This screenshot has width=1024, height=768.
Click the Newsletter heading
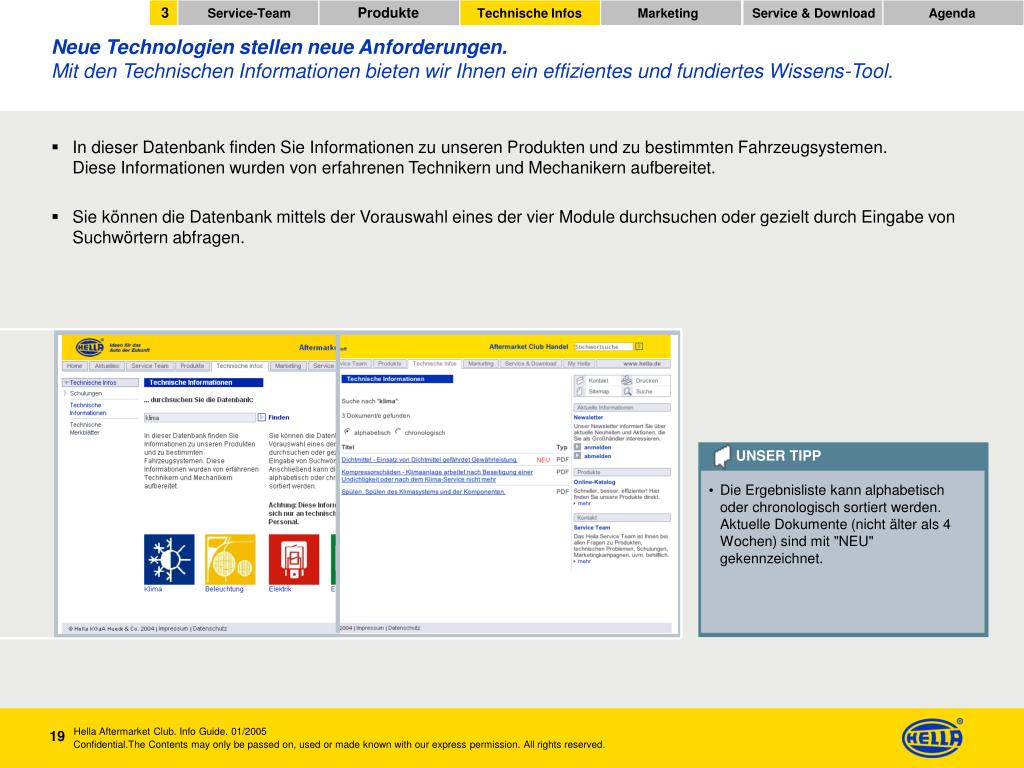point(588,417)
